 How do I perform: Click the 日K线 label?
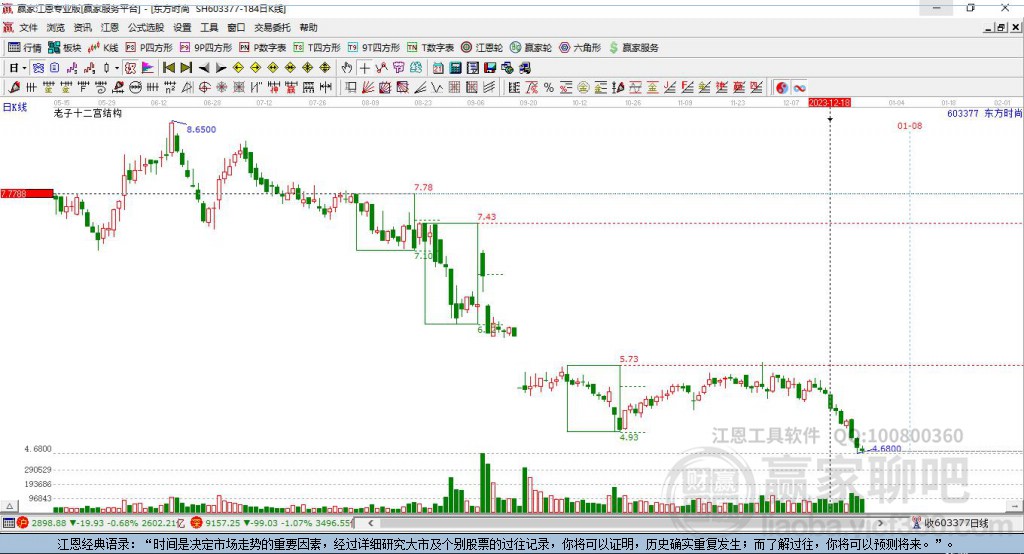point(15,107)
